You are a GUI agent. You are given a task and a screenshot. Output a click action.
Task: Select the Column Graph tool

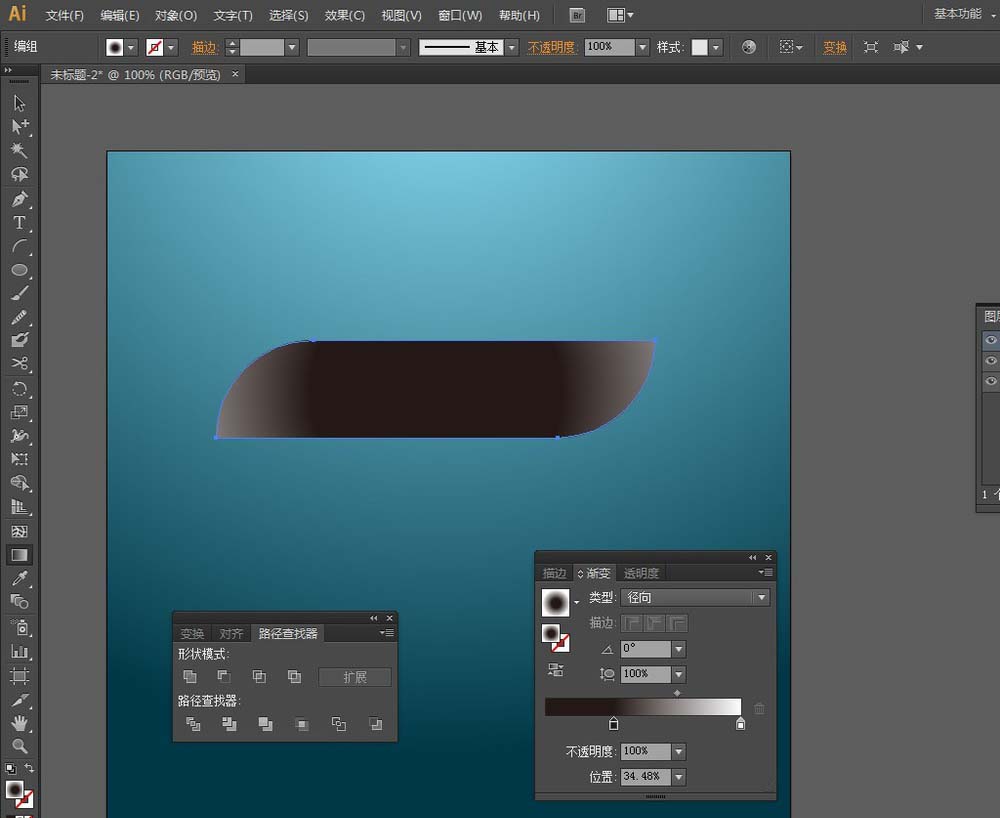point(19,652)
